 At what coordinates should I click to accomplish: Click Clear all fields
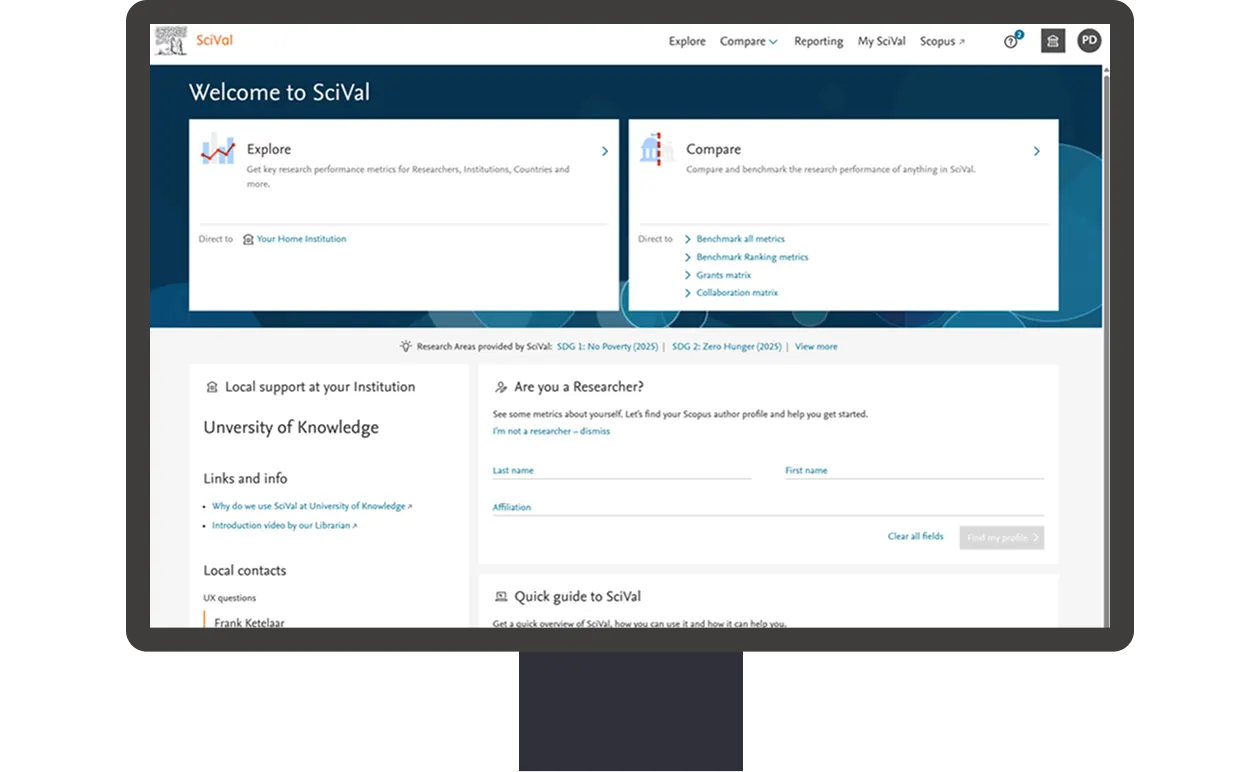pyautogui.click(x=915, y=537)
